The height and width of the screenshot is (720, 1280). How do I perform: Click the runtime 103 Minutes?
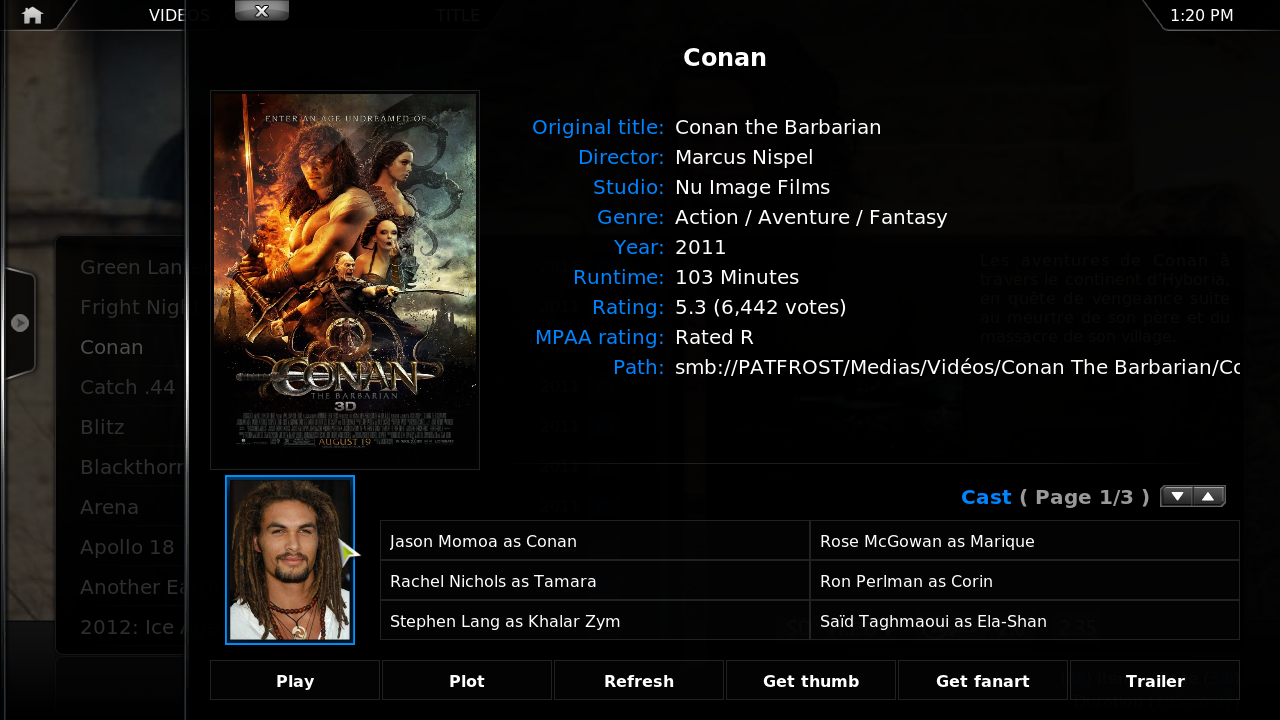[737, 277]
